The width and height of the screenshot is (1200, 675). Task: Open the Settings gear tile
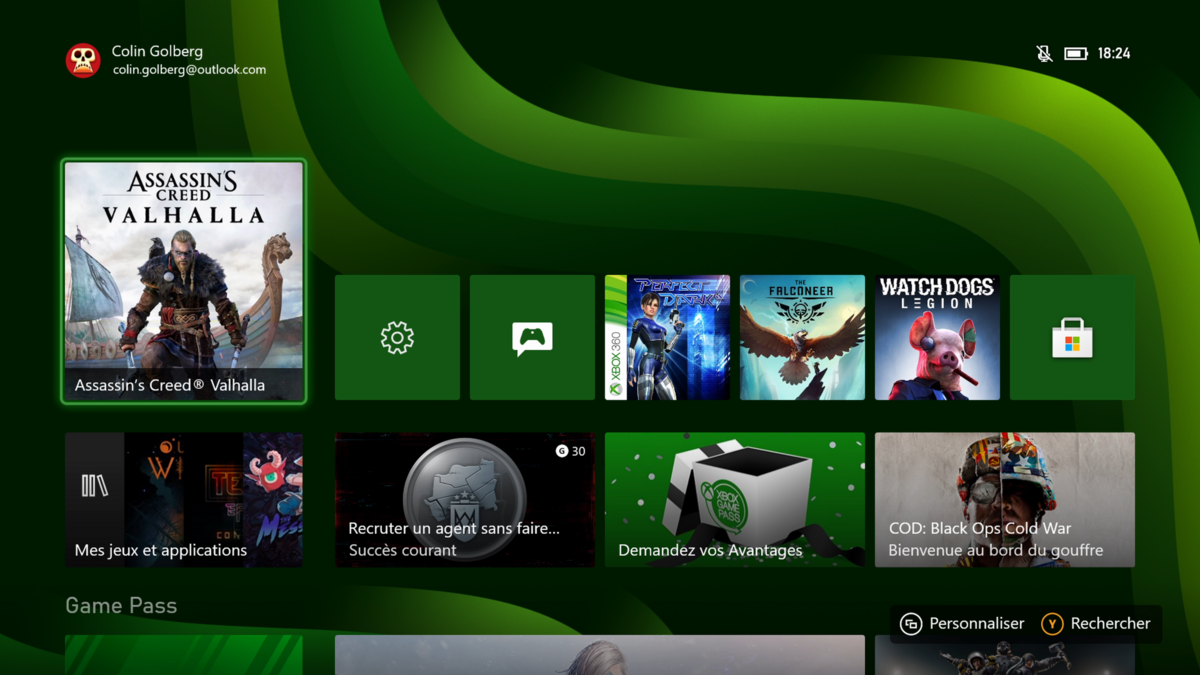pyautogui.click(x=397, y=338)
